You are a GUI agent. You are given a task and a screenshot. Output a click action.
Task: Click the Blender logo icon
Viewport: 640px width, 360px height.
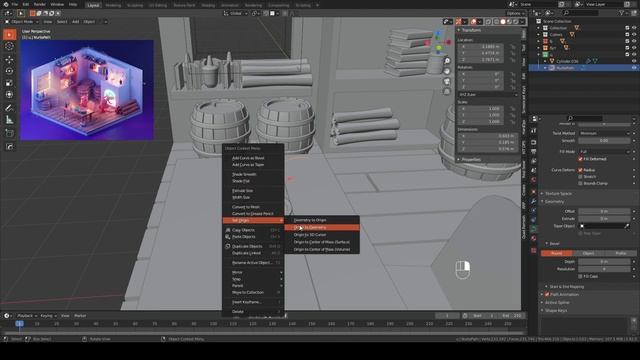tap(6, 4)
